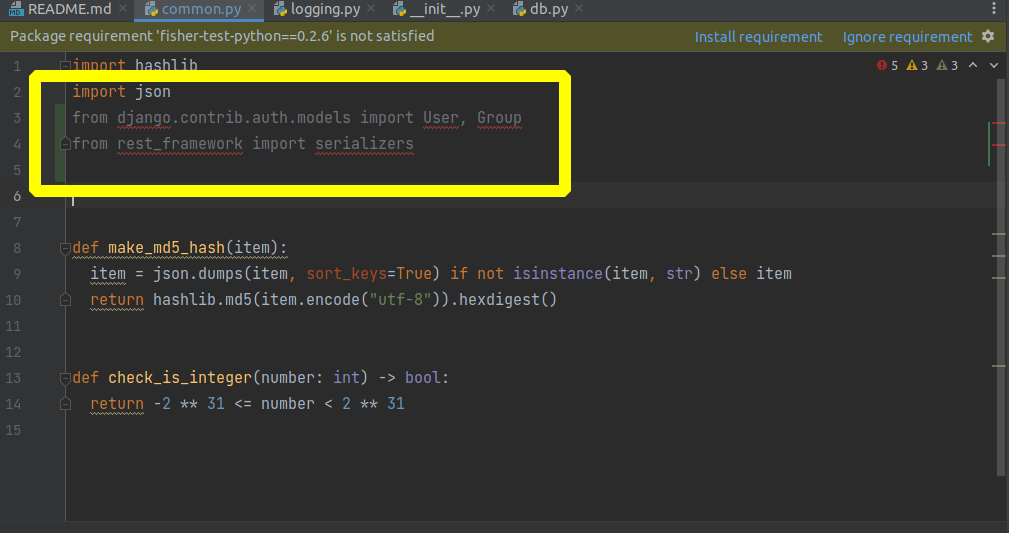Click the "utf-8" string literal
This screenshot has width=1009, height=533.
coord(400,299)
